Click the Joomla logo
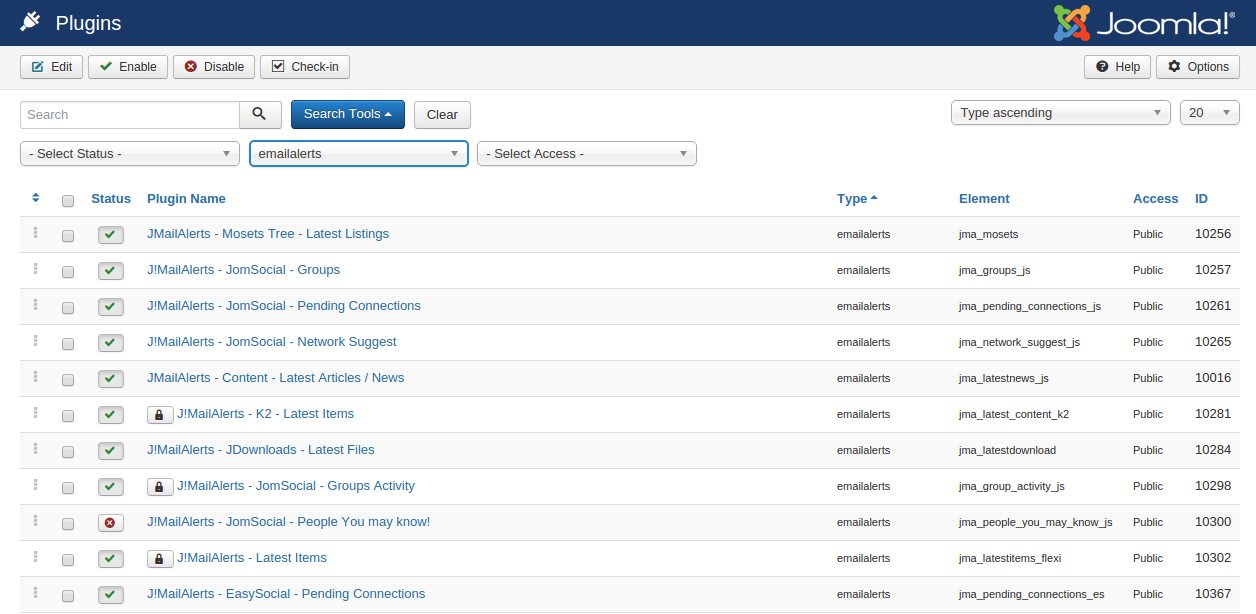 pyautogui.click(x=1144, y=22)
